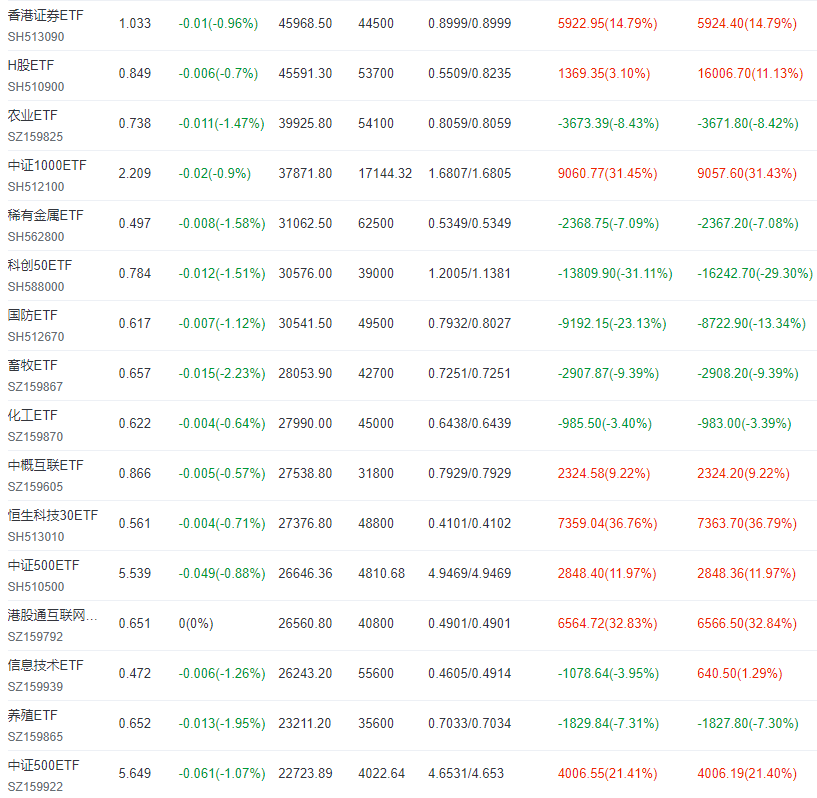The height and width of the screenshot is (798, 817).
Task: Click the profit 640.50(1.29%)
Action: coord(740,674)
